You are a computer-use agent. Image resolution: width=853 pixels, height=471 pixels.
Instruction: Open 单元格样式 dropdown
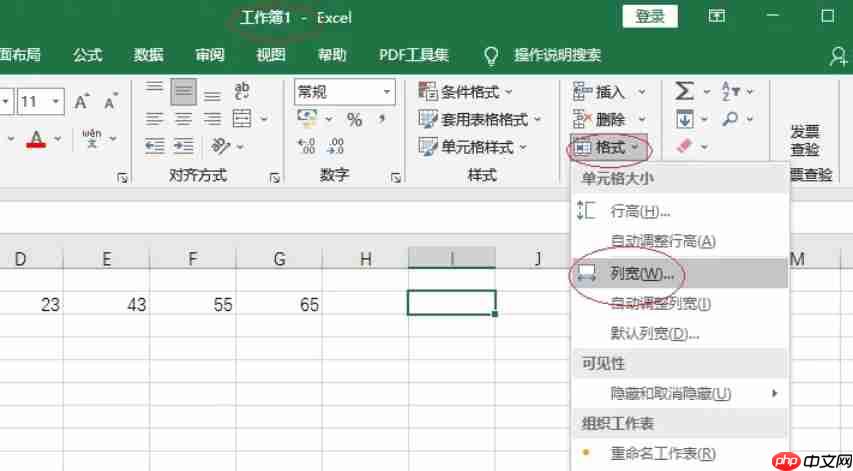point(472,146)
